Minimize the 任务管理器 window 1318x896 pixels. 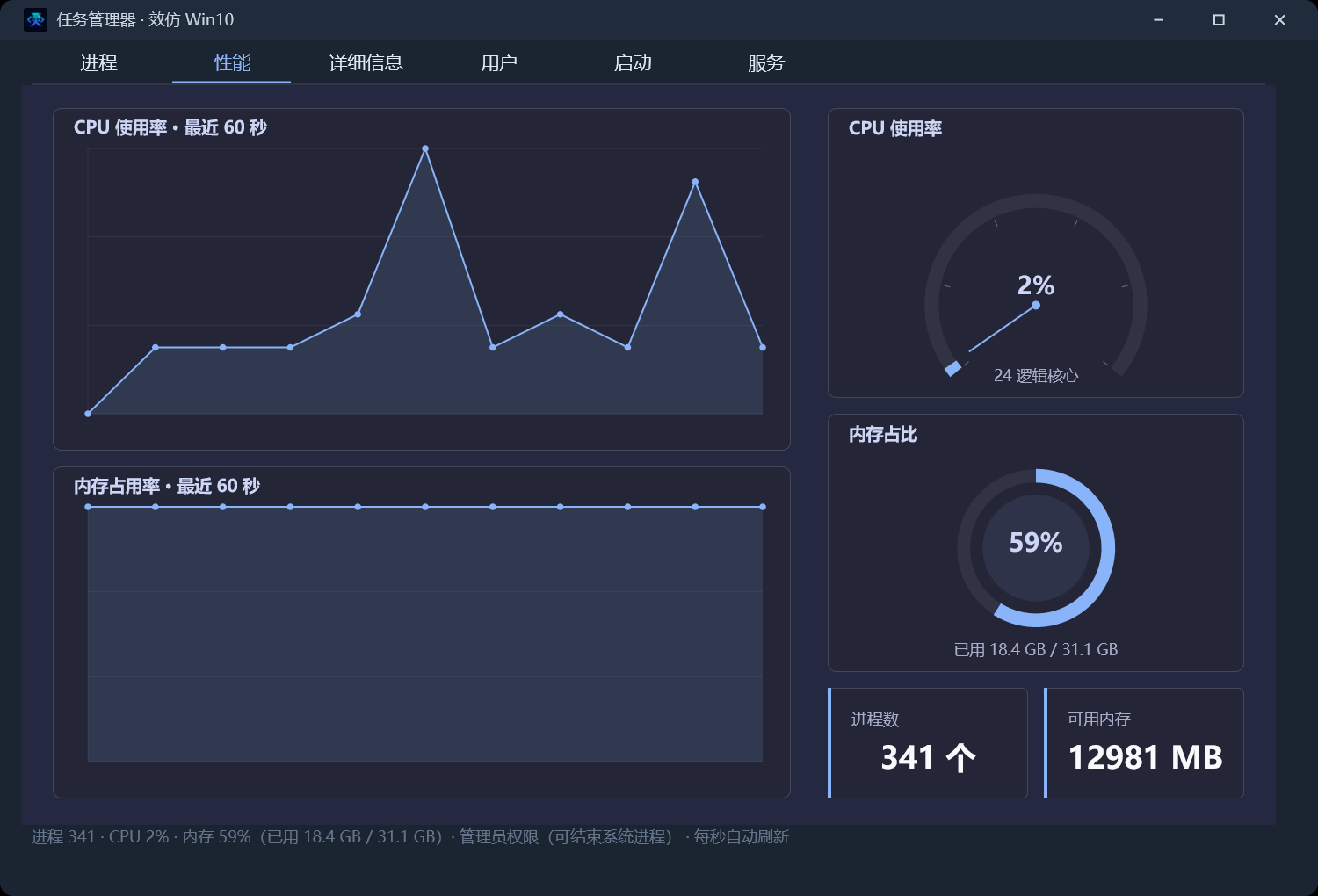pos(1159,19)
